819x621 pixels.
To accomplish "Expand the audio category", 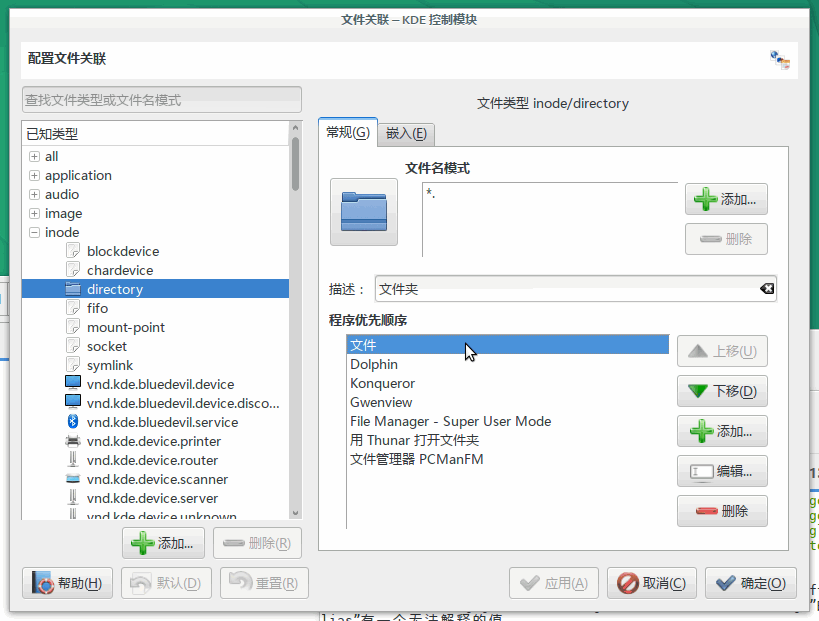I will [34, 194].
